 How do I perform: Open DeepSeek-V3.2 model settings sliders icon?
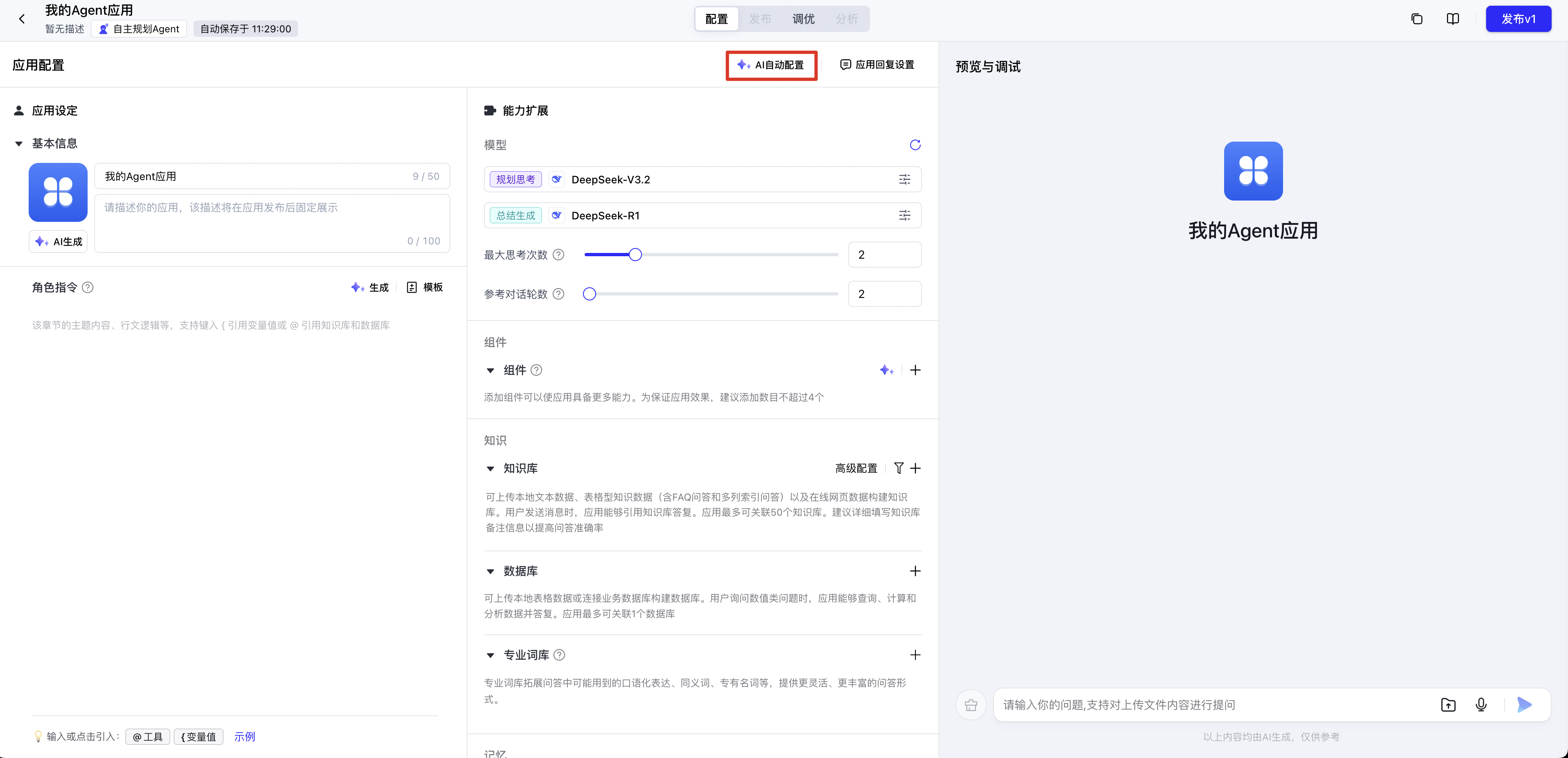904,179
